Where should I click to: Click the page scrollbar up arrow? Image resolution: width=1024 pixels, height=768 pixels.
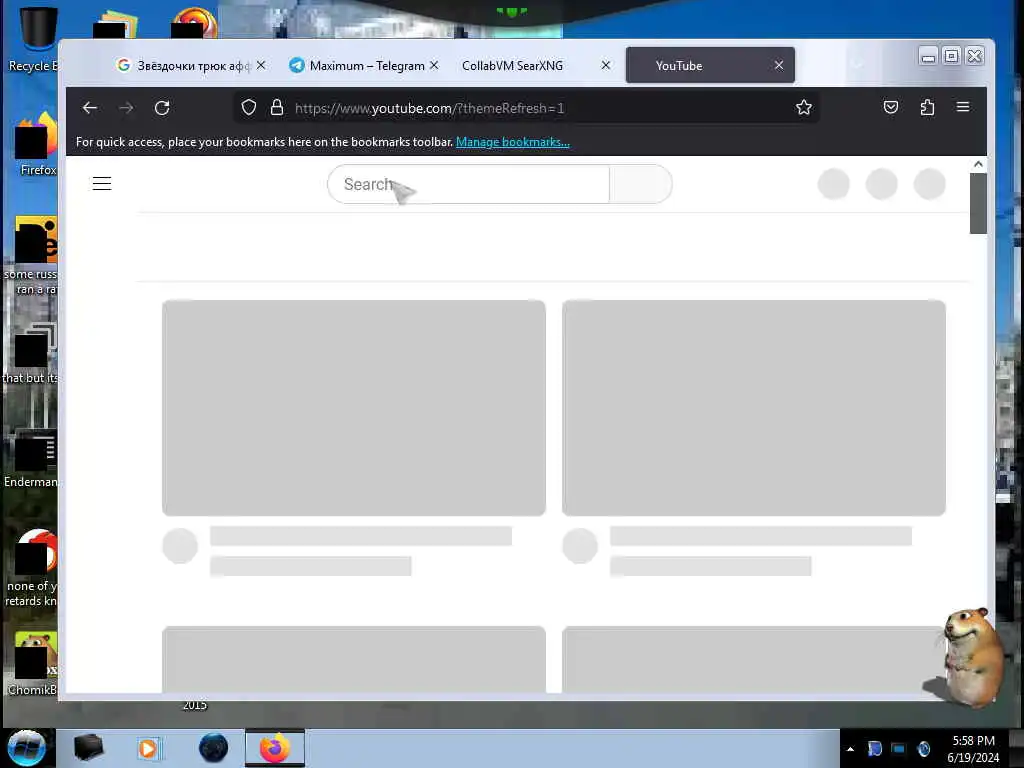pos(978,164)
